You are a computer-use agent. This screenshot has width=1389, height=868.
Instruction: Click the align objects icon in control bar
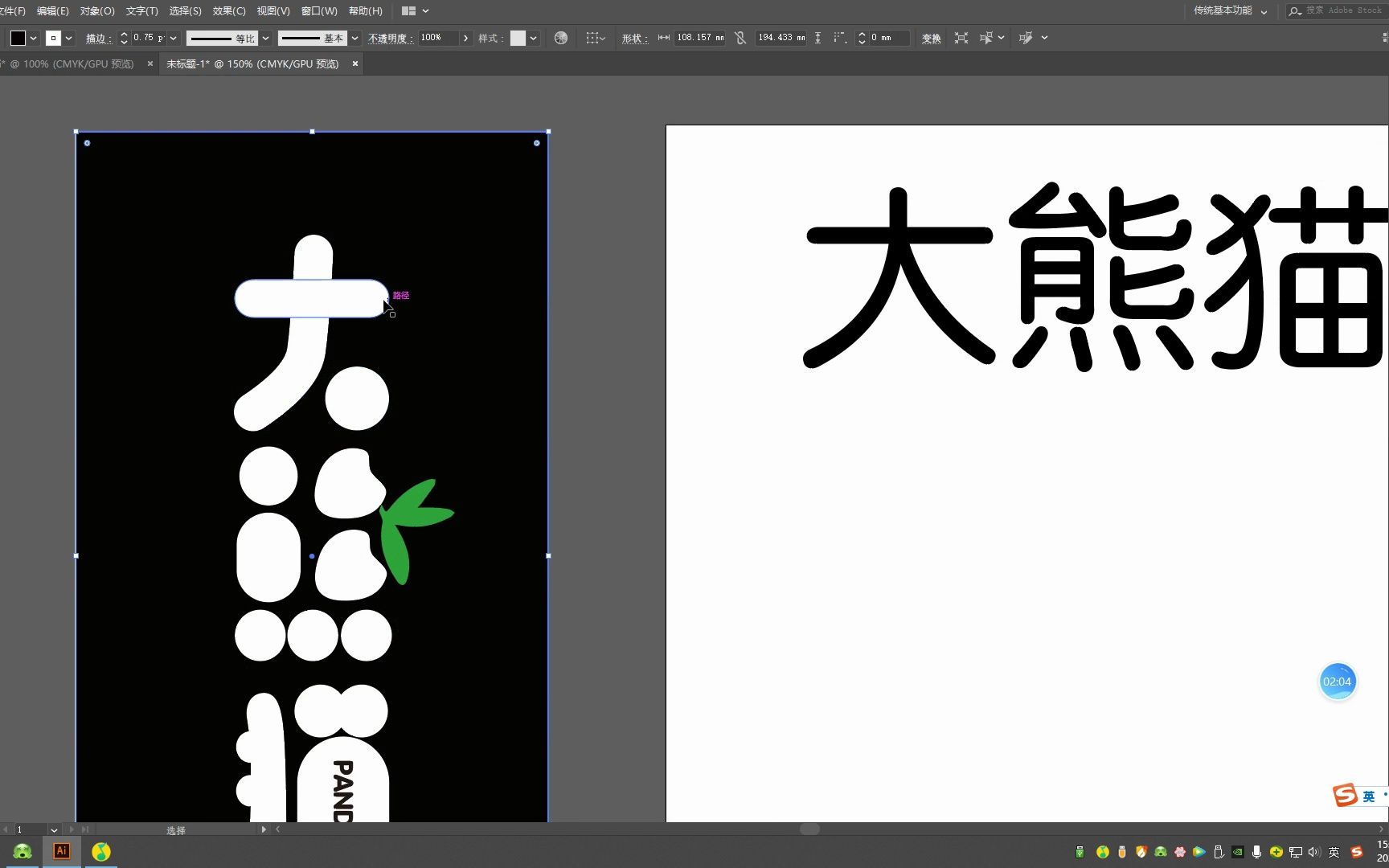[961, 38]
